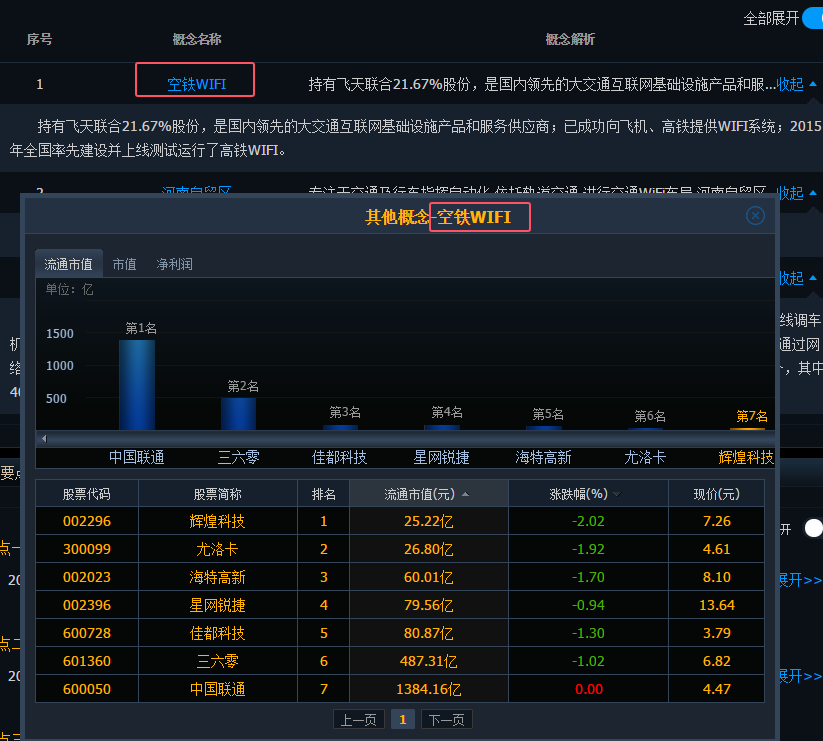Select 尤洛卡 in table
Screen dimensions: 823x741
coord(217,549)
